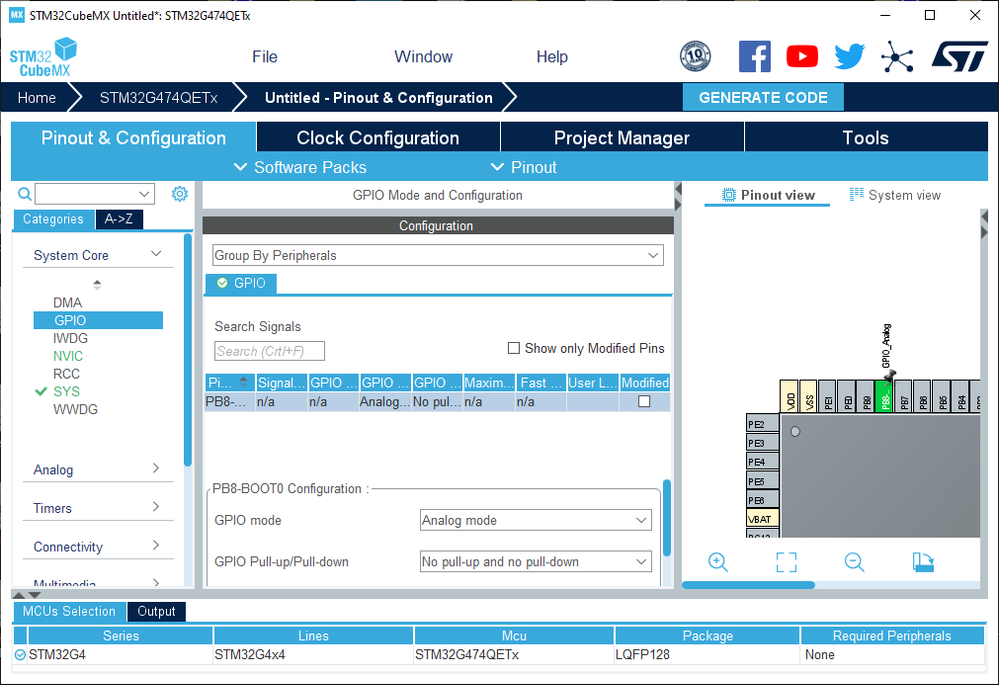Click the rotate and export pinout icon

(x=923, y=562)
